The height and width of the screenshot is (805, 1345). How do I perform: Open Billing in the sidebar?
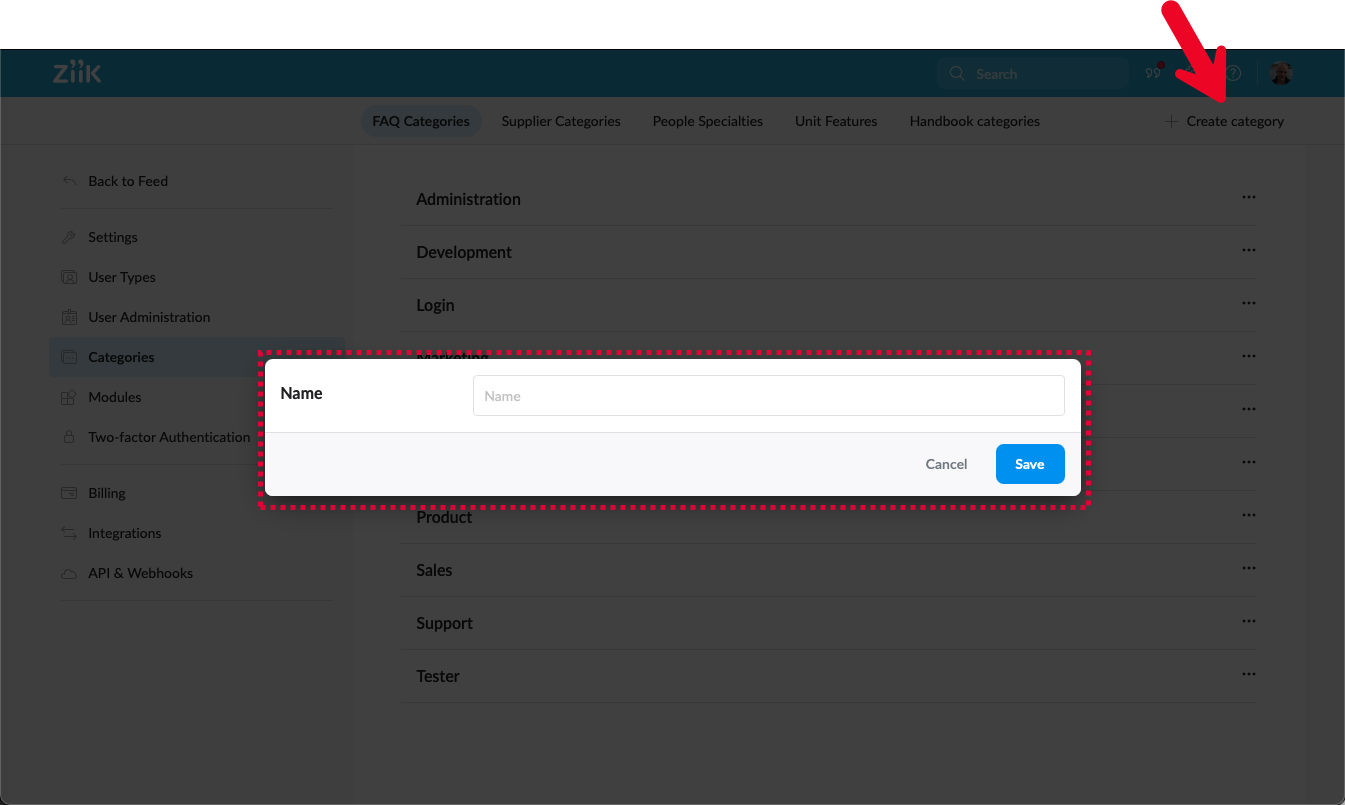coord(107,493)
